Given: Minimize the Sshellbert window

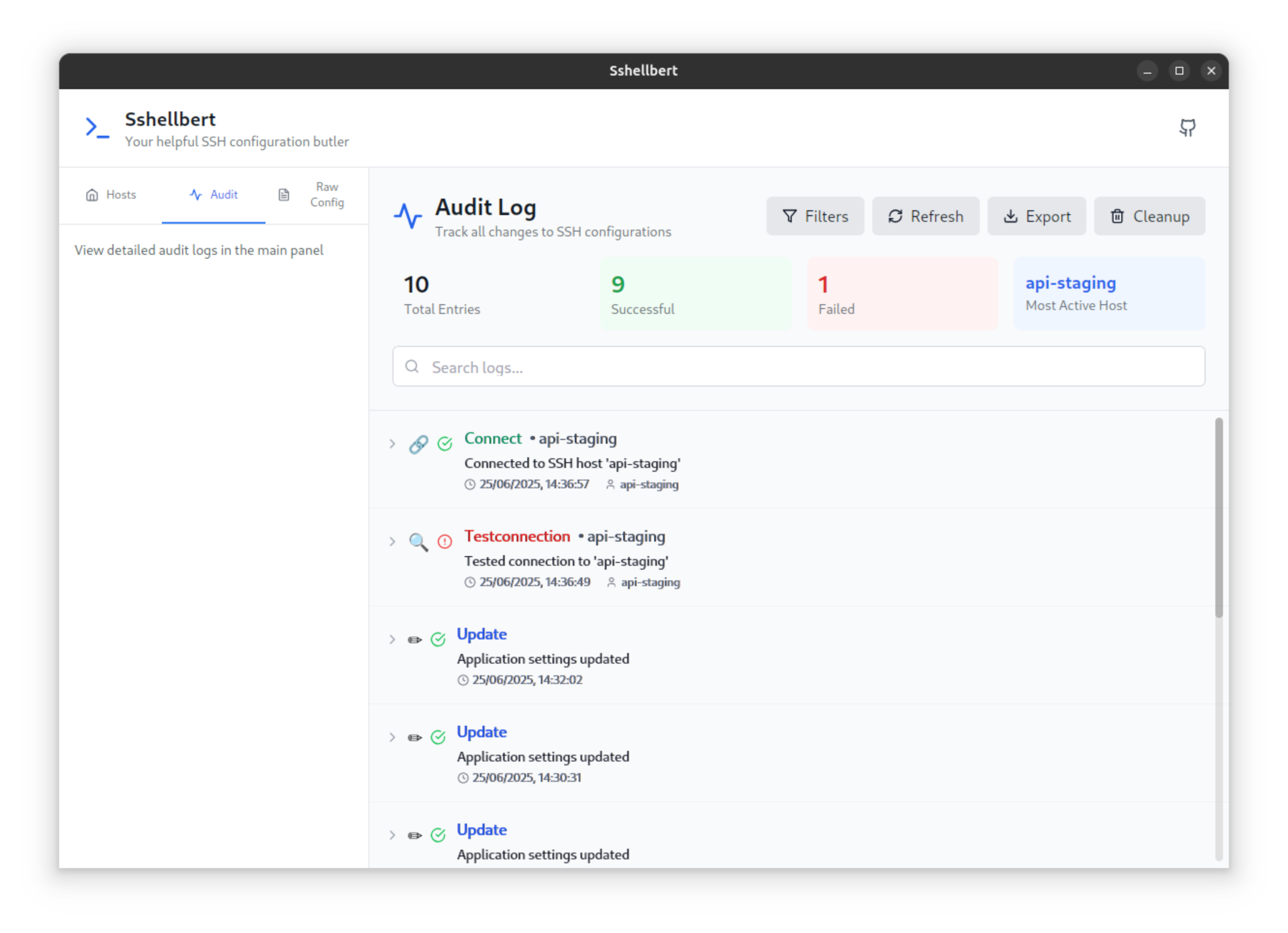Looking at the screenshot, I should pyautogui.click(x=1147, y=71).
